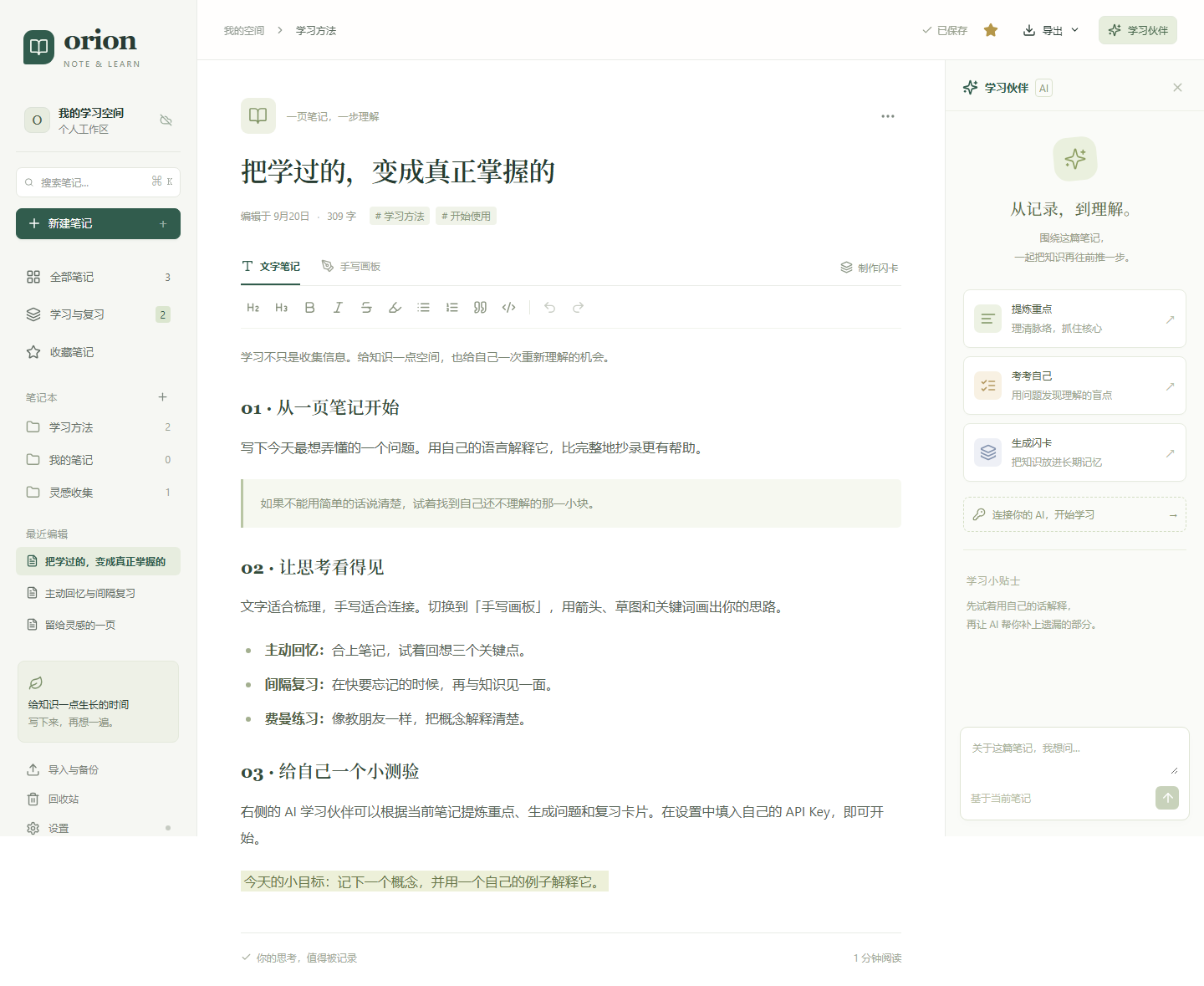Click the plus icon inside 新建笔记 button
Image resolution: width=1204 pixels, height=986 pixels.
163,224
